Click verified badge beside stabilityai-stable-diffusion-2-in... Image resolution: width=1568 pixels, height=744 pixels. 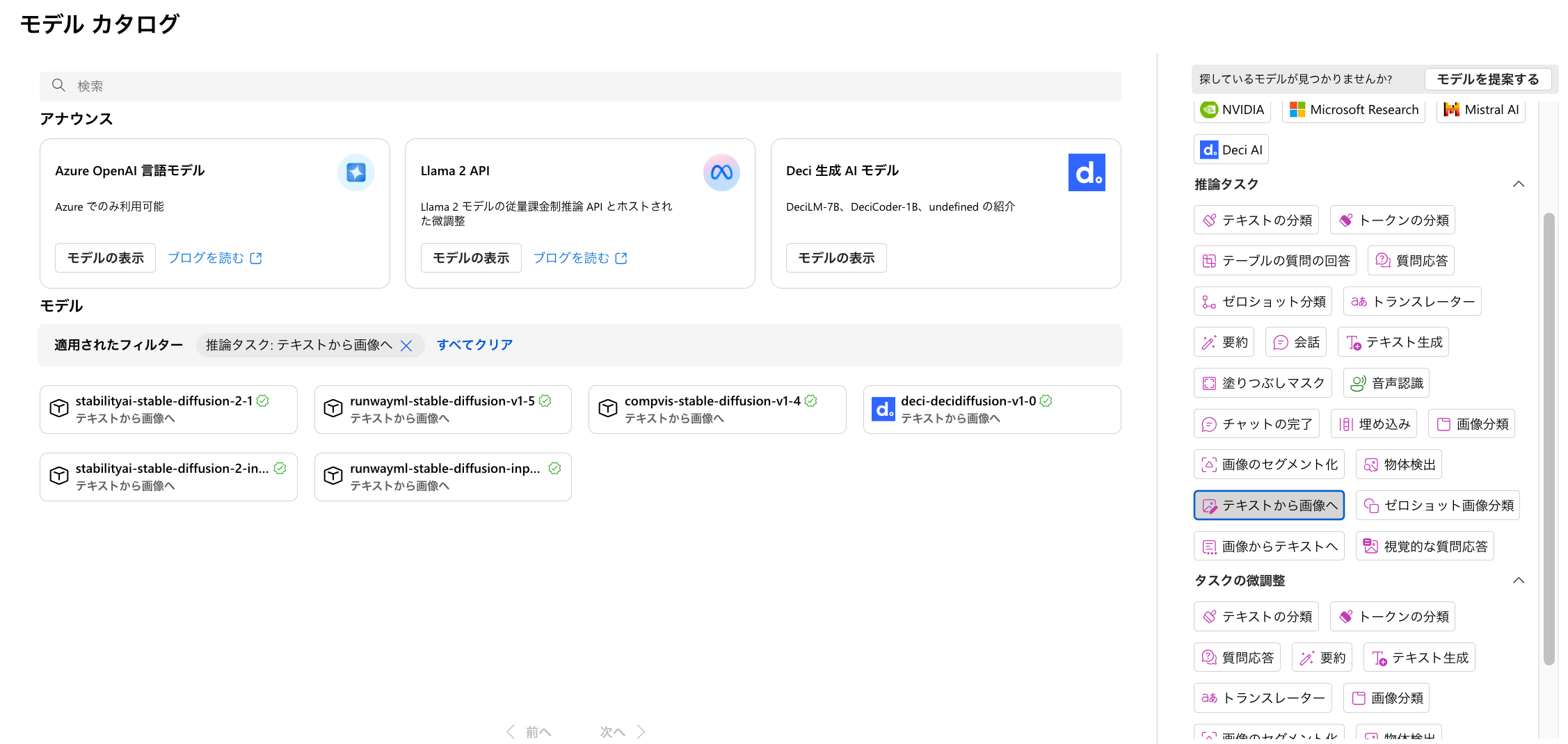(x=280, y=468)
